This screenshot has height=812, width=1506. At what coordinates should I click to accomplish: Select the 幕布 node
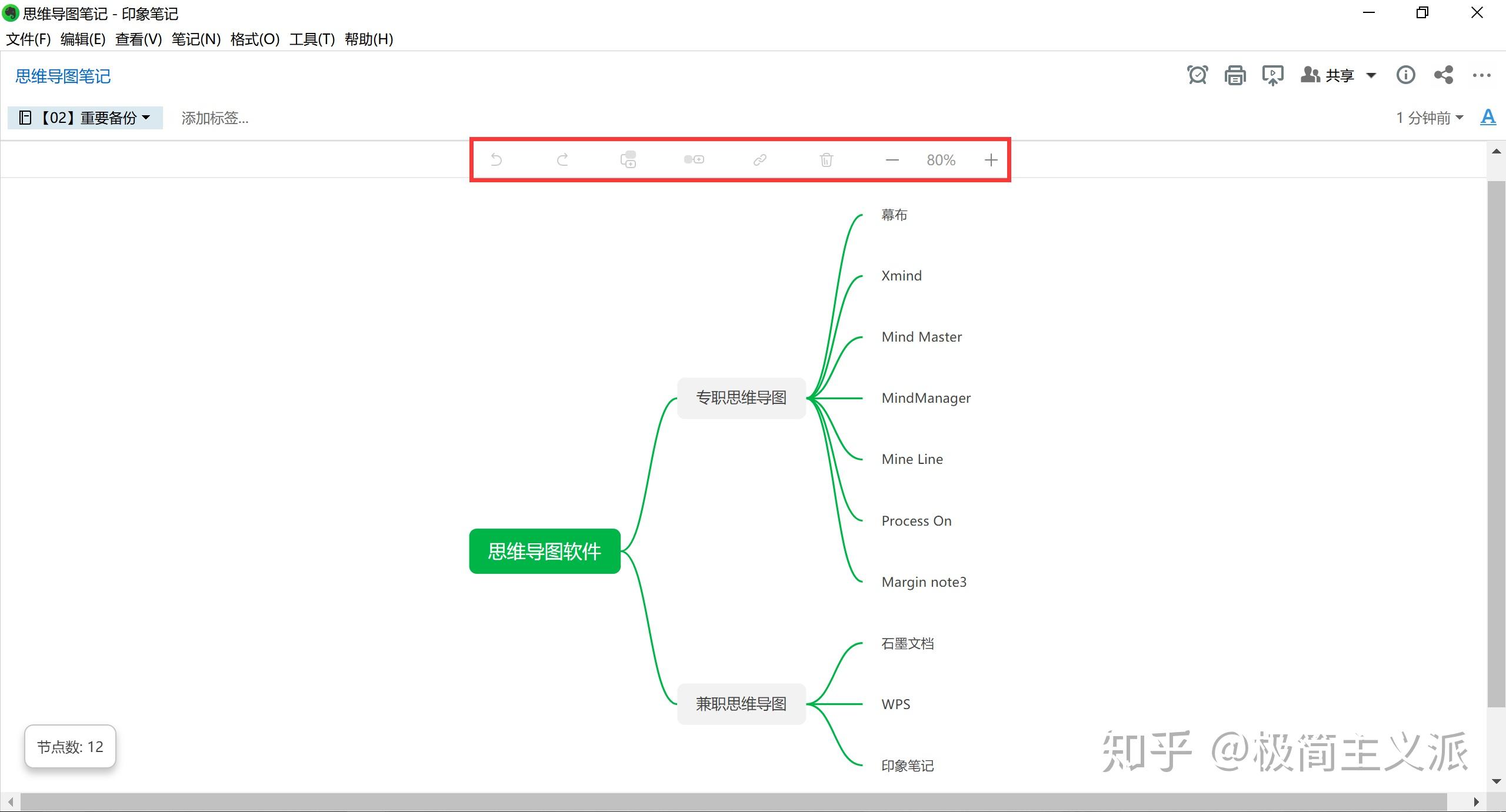pyautogui.click(x=894, y=215)
